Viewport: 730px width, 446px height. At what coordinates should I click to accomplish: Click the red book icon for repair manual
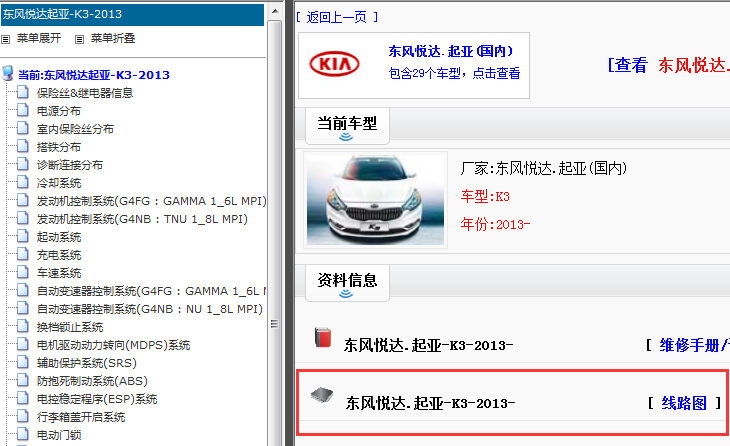[x=323, y=337]
